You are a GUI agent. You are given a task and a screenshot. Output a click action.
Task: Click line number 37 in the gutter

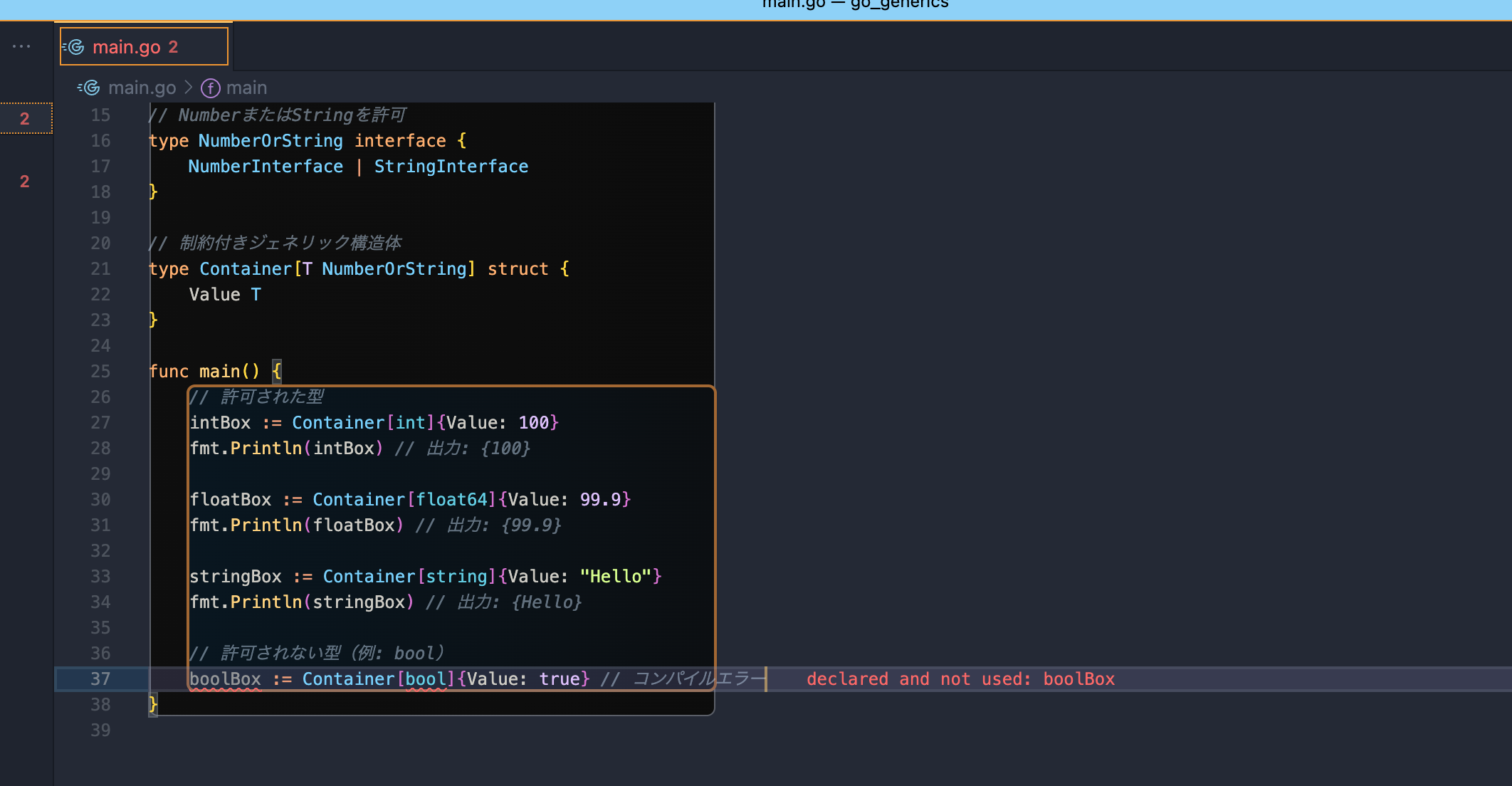[x=100, y=679]
